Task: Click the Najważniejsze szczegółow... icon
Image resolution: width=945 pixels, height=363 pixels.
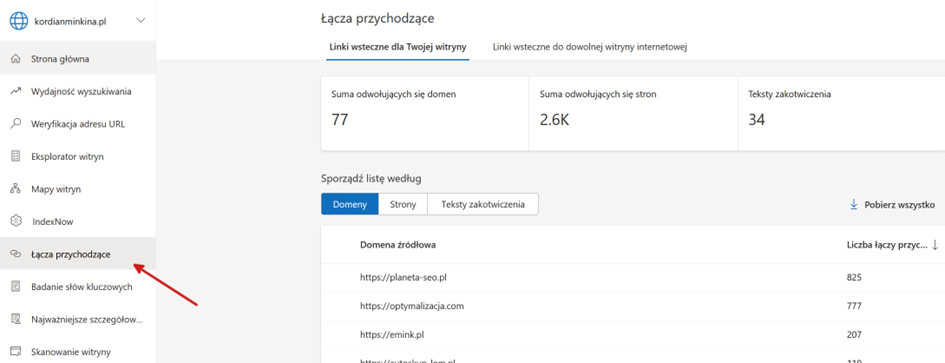Action: click(16, 319)
